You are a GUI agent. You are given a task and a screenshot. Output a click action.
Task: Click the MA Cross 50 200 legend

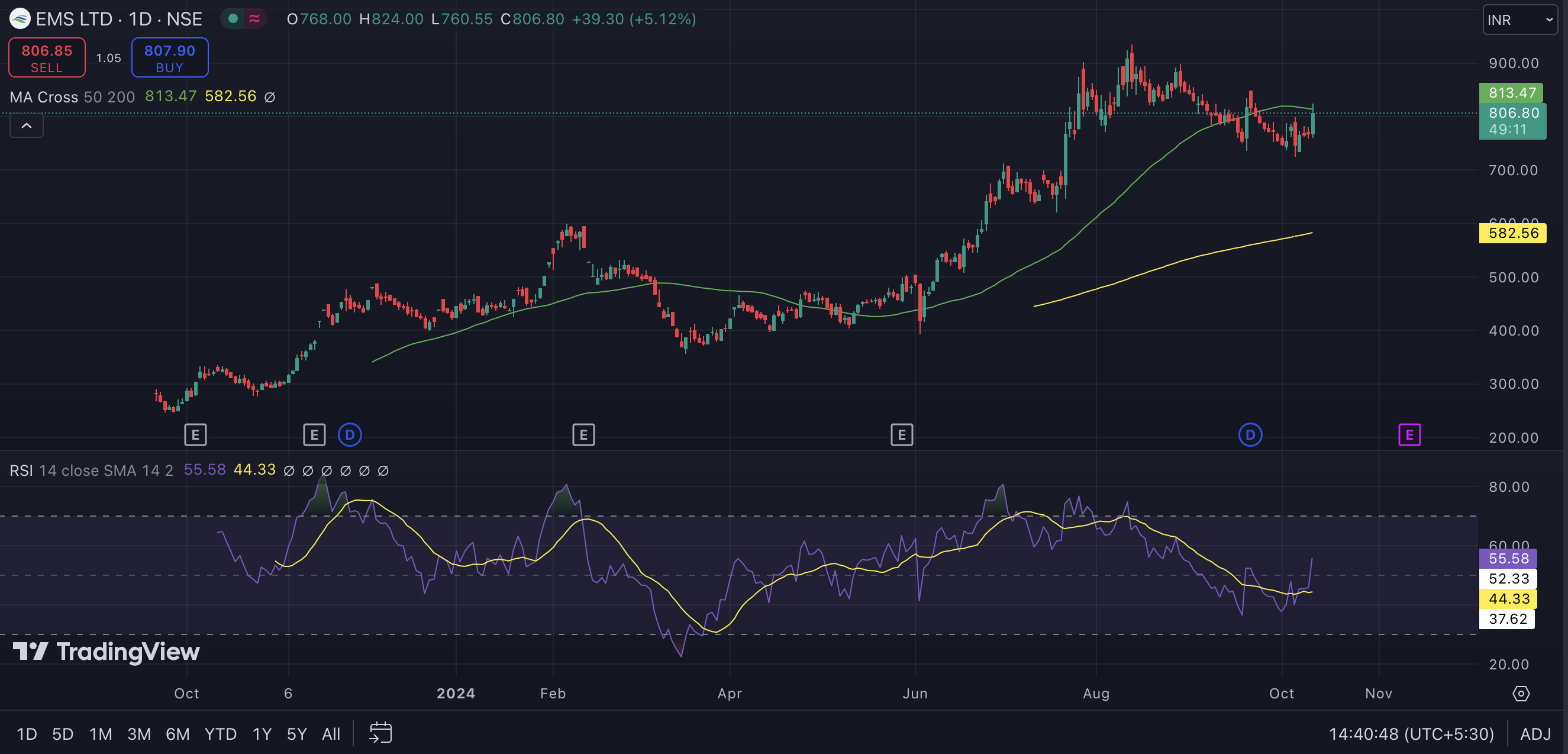72,97
